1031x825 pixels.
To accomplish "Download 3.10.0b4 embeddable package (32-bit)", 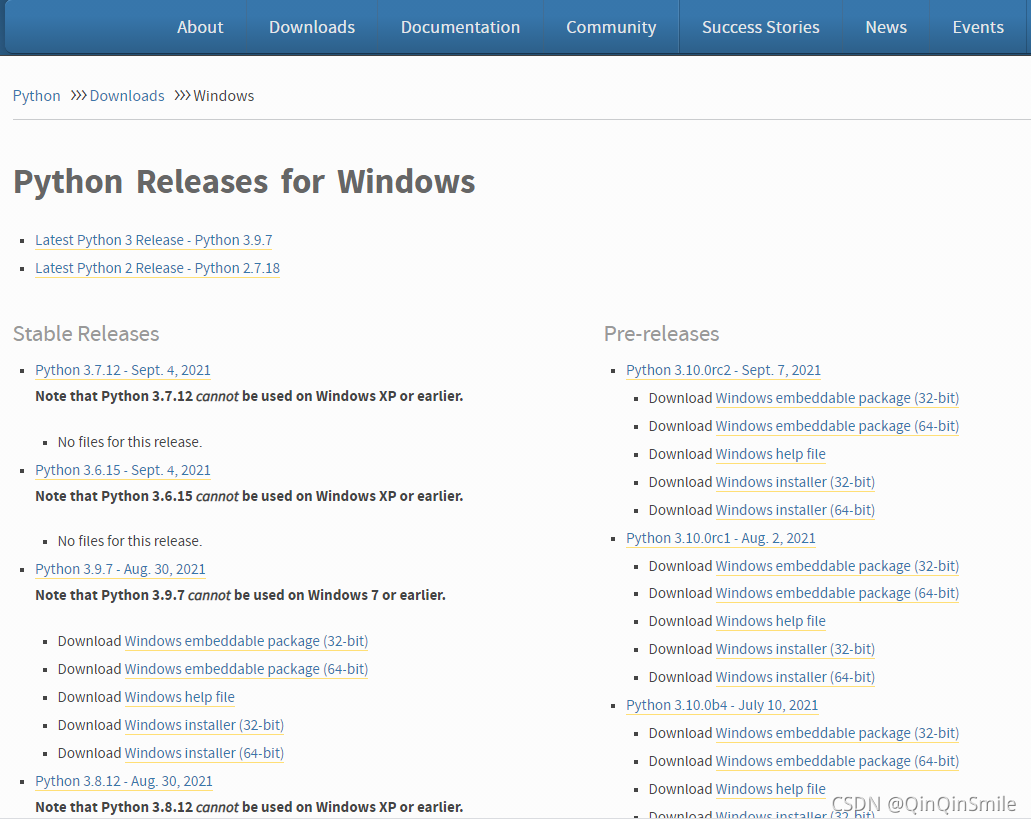I will [x=837, y=733].
